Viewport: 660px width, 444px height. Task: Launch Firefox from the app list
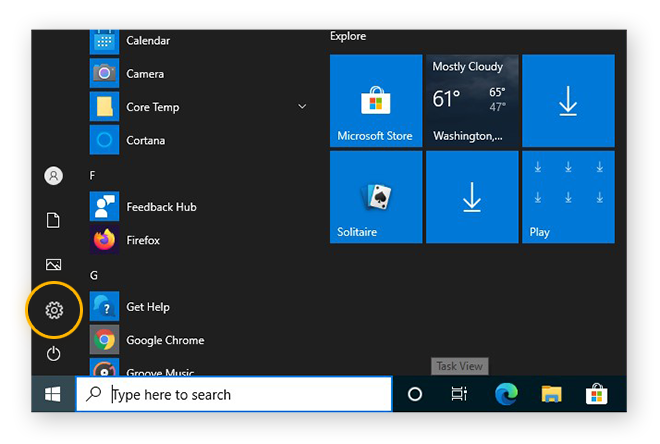(143, 240)
